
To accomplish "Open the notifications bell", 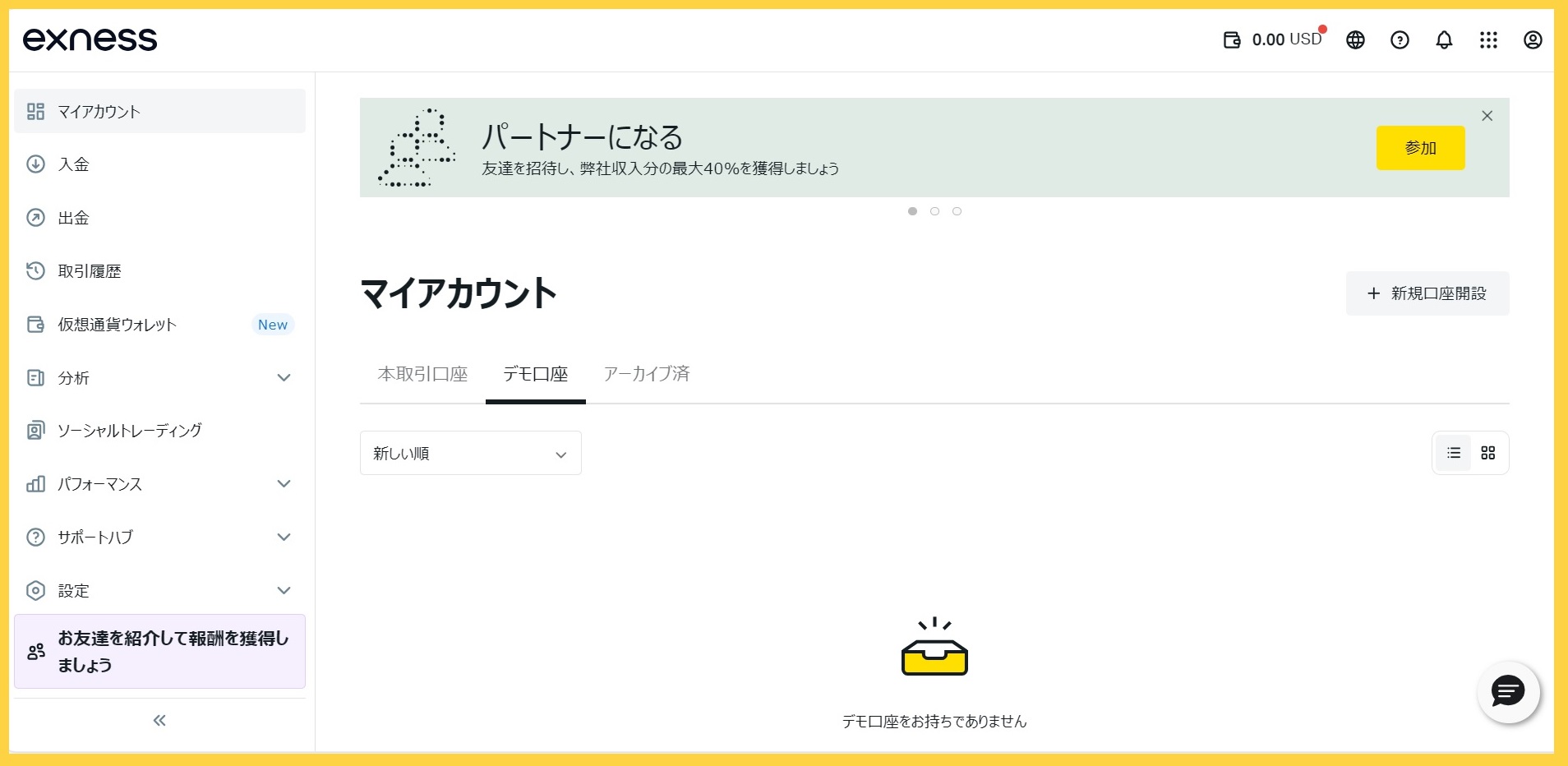I will point(1444,39).
